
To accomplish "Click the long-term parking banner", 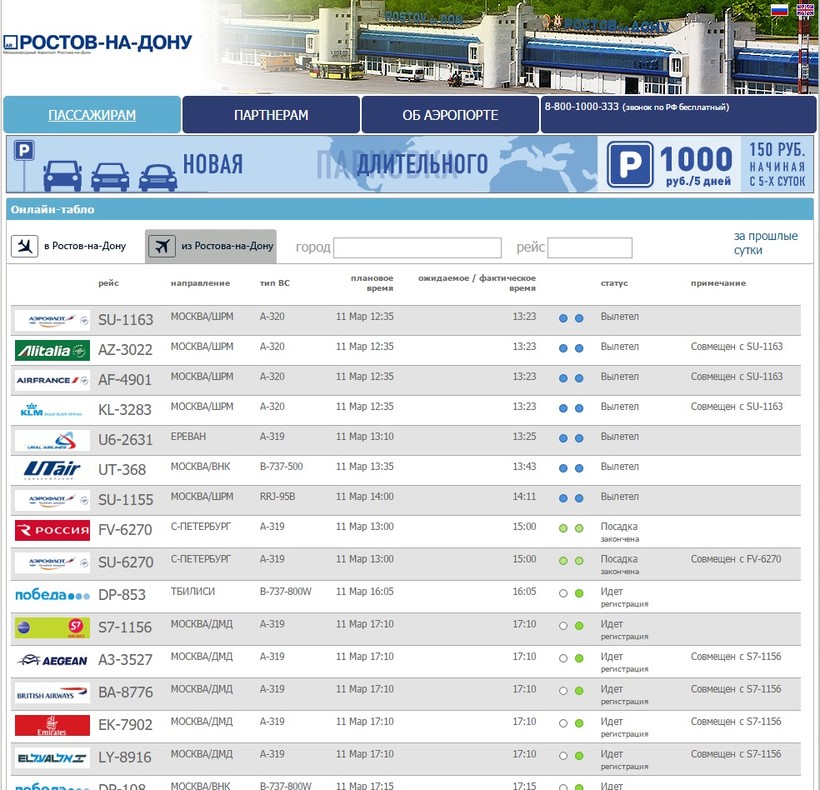I will [x=410, y=165].
